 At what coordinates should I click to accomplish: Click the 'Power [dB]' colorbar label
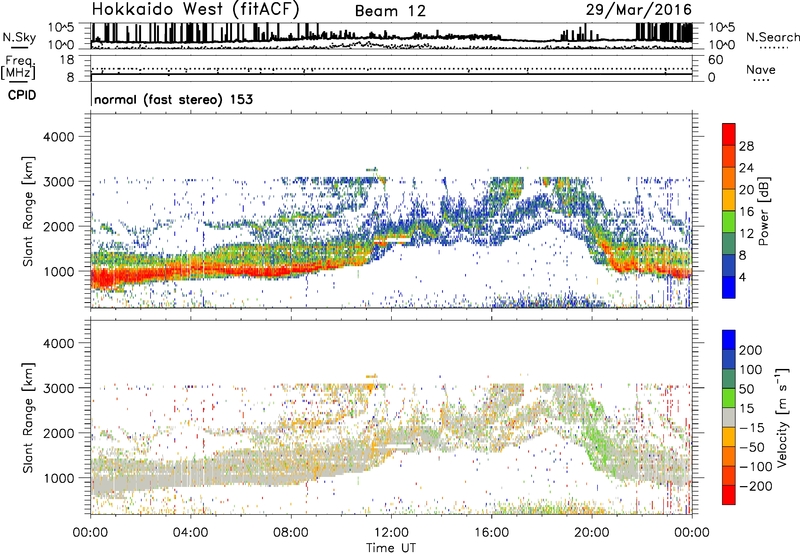click(x=764, y=211)
